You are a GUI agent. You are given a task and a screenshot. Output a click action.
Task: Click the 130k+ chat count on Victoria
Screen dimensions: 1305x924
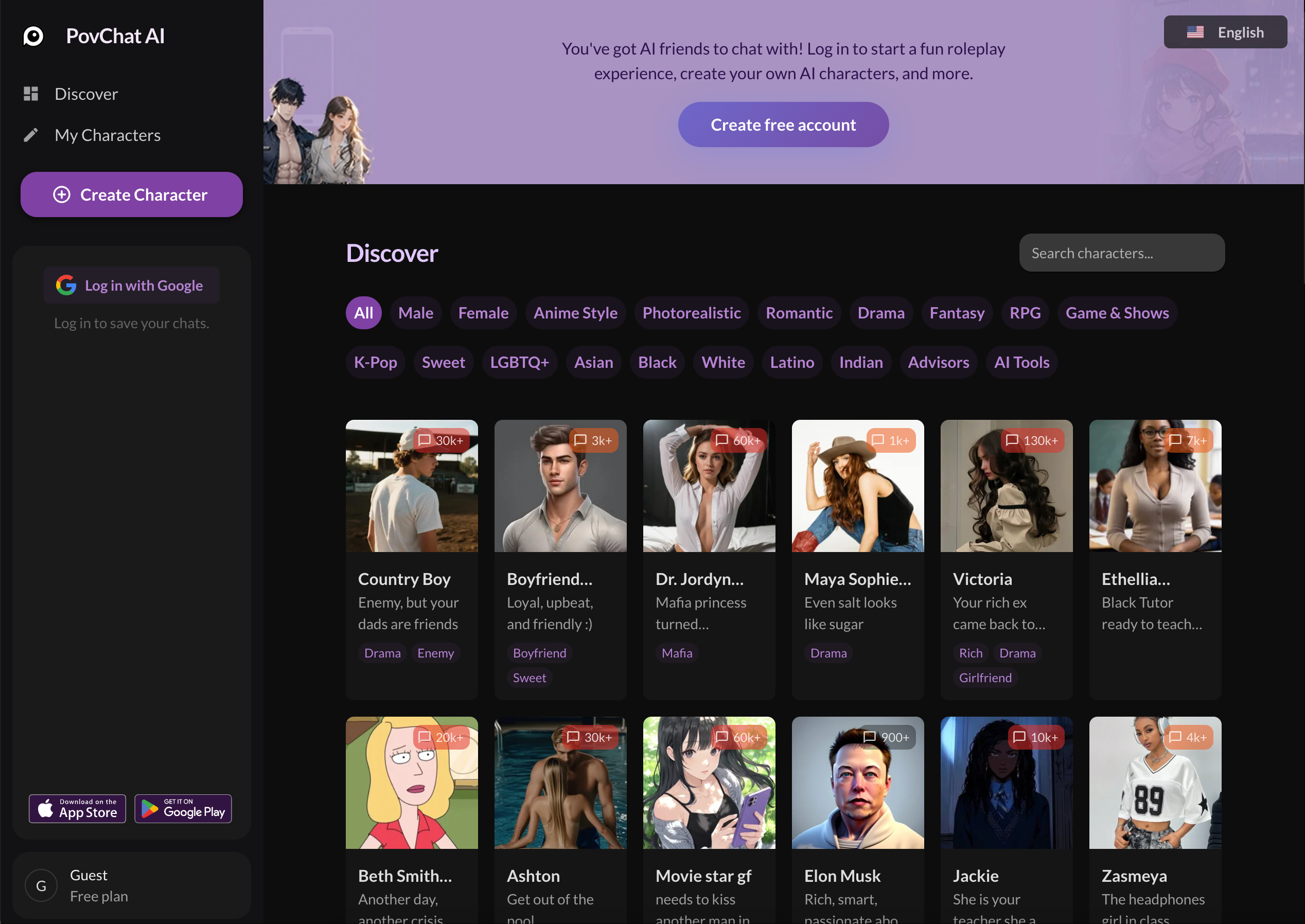coord(1032,440)
